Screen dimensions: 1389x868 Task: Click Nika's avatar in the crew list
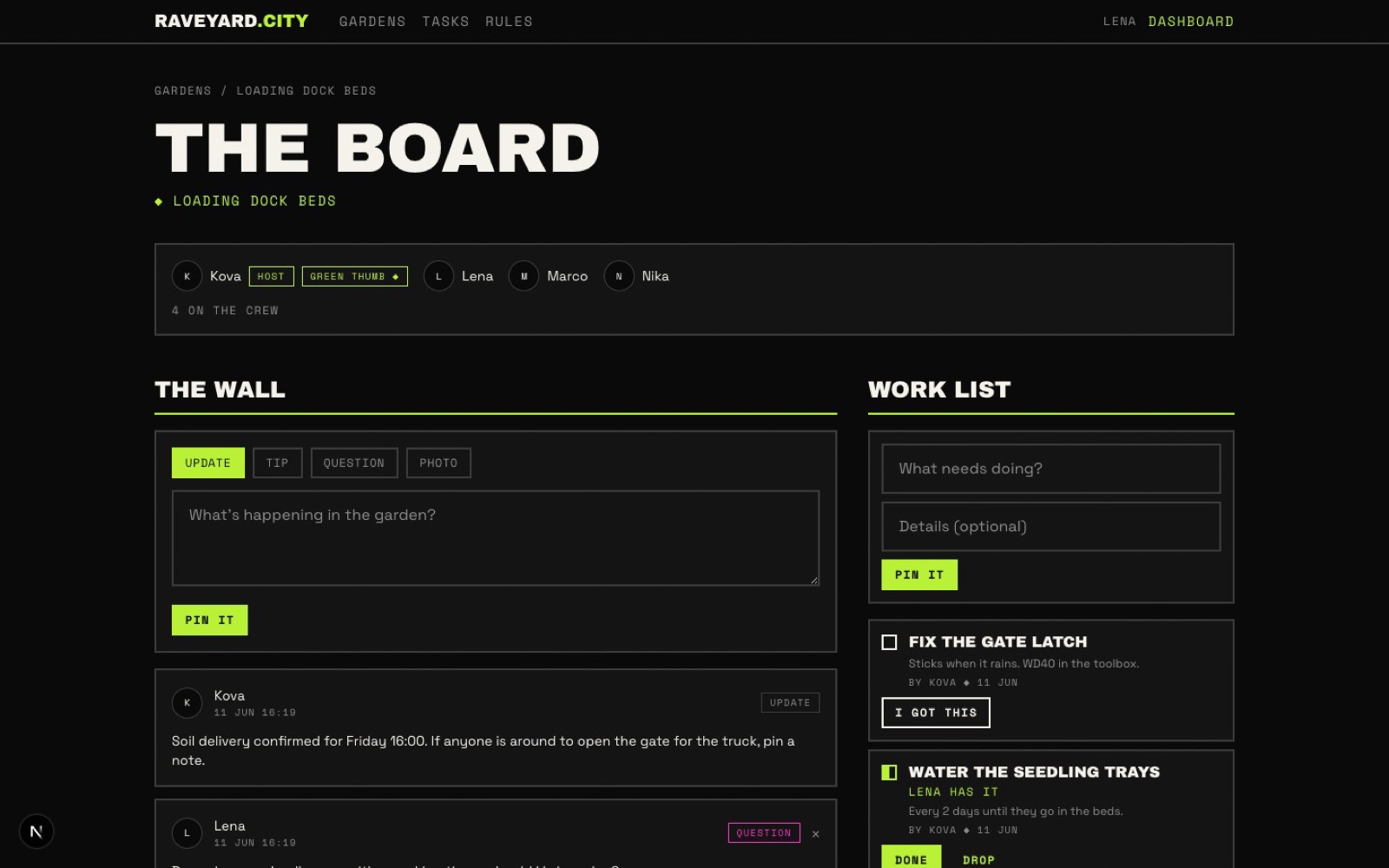pyautogui.click(x=619, y=276)
